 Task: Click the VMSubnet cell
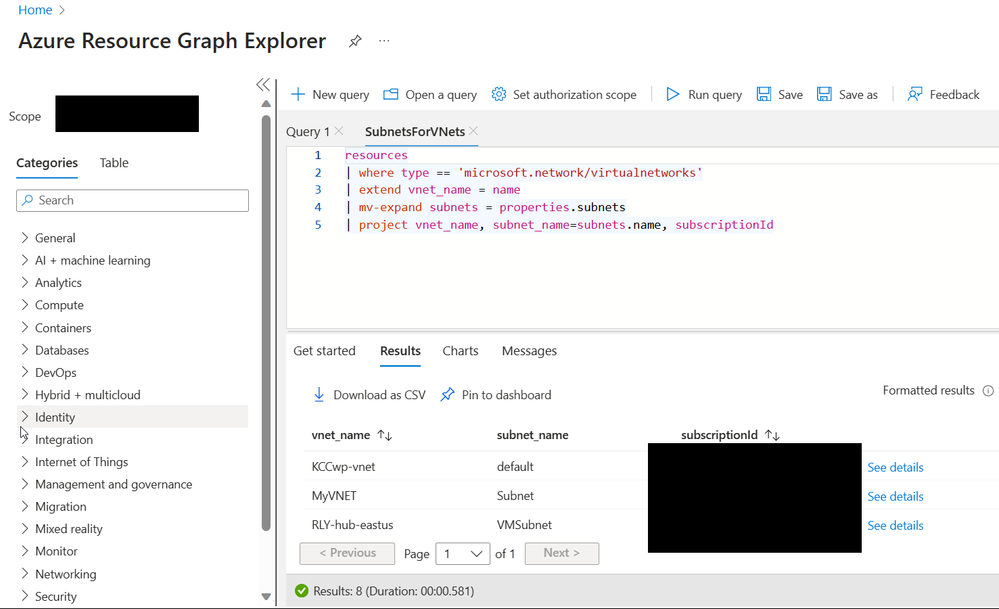click(x=524, y=525)
